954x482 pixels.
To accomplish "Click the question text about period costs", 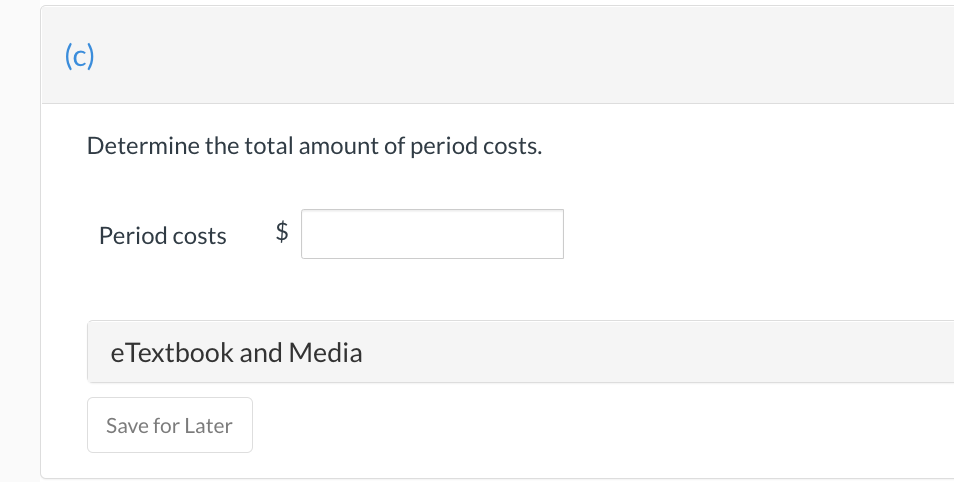I will point(314,147).
